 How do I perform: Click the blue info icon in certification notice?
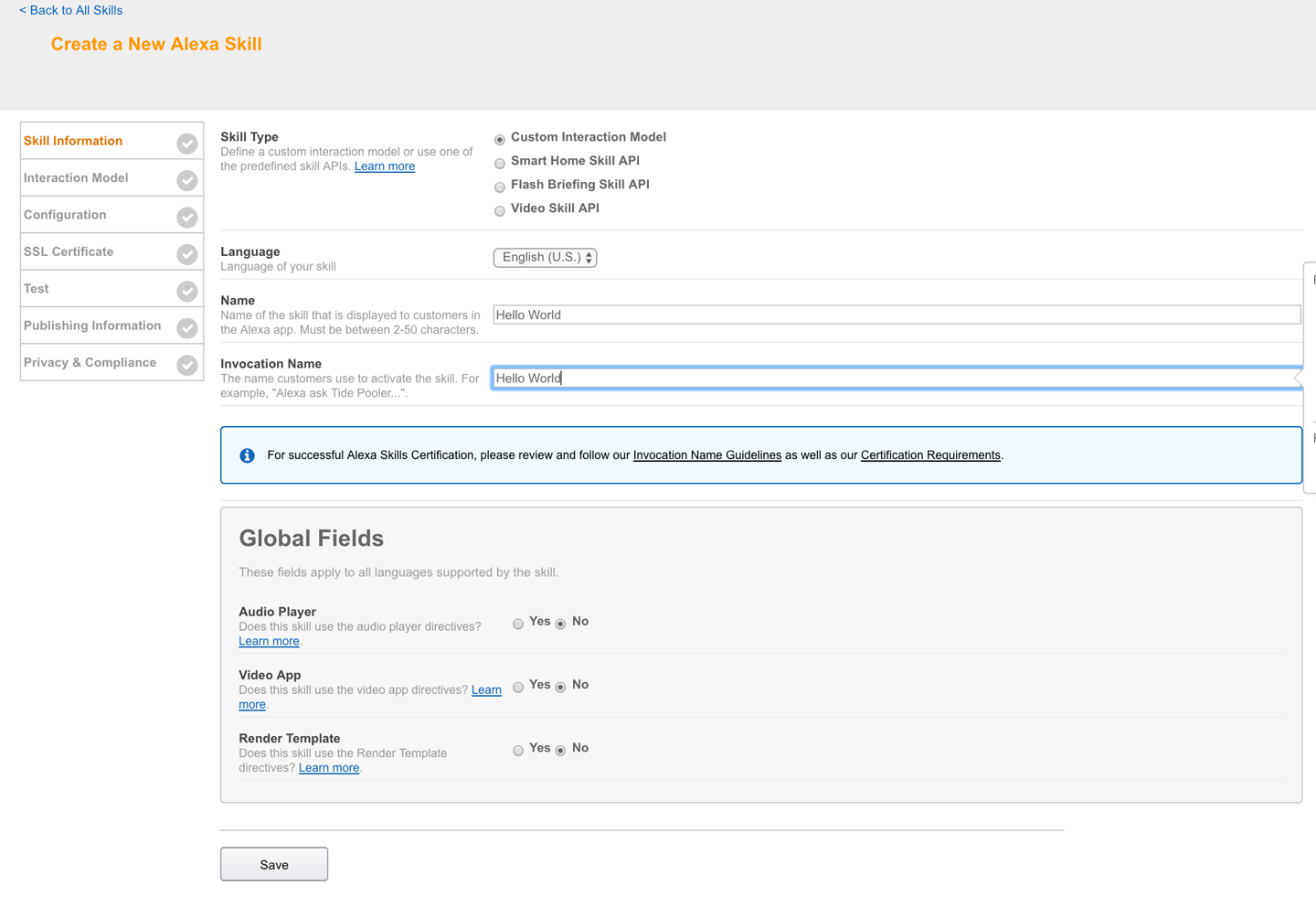247,455
